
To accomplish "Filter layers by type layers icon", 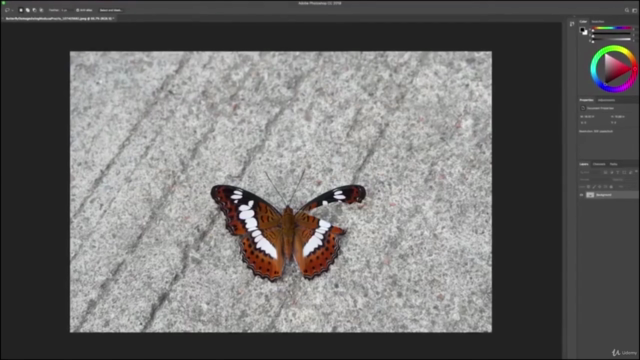I will 618,172.
